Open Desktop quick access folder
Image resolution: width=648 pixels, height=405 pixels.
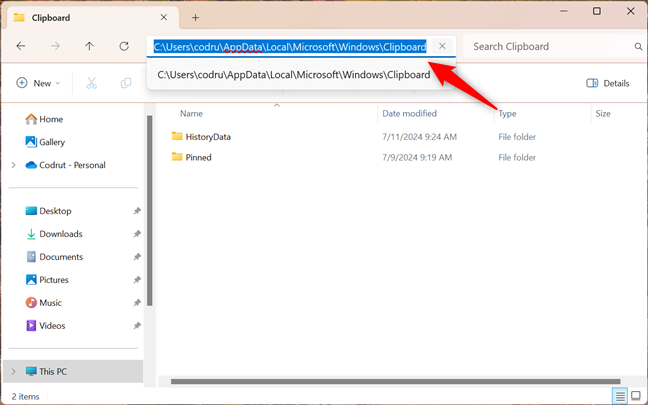coord(48,211)
